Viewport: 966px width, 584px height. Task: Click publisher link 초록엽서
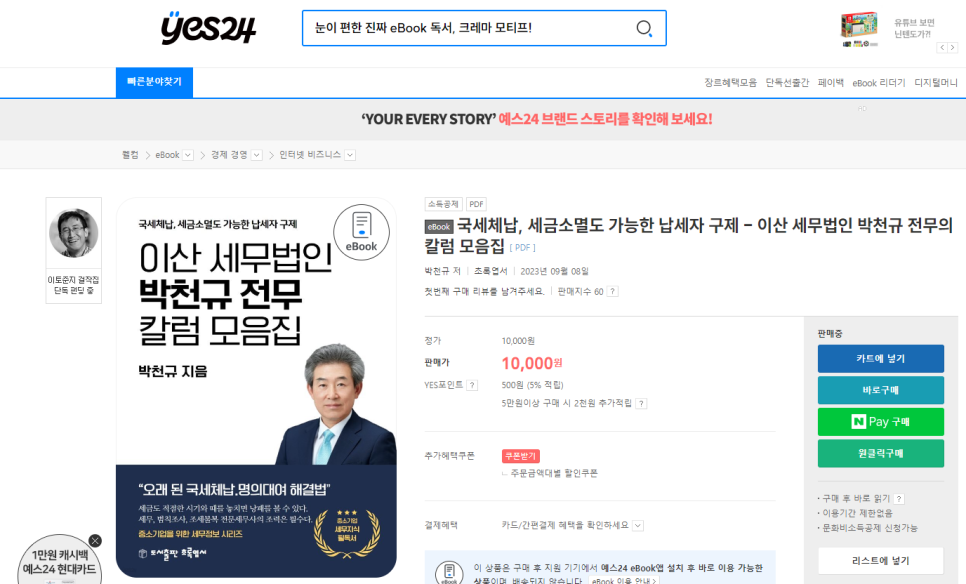point(490,271)
